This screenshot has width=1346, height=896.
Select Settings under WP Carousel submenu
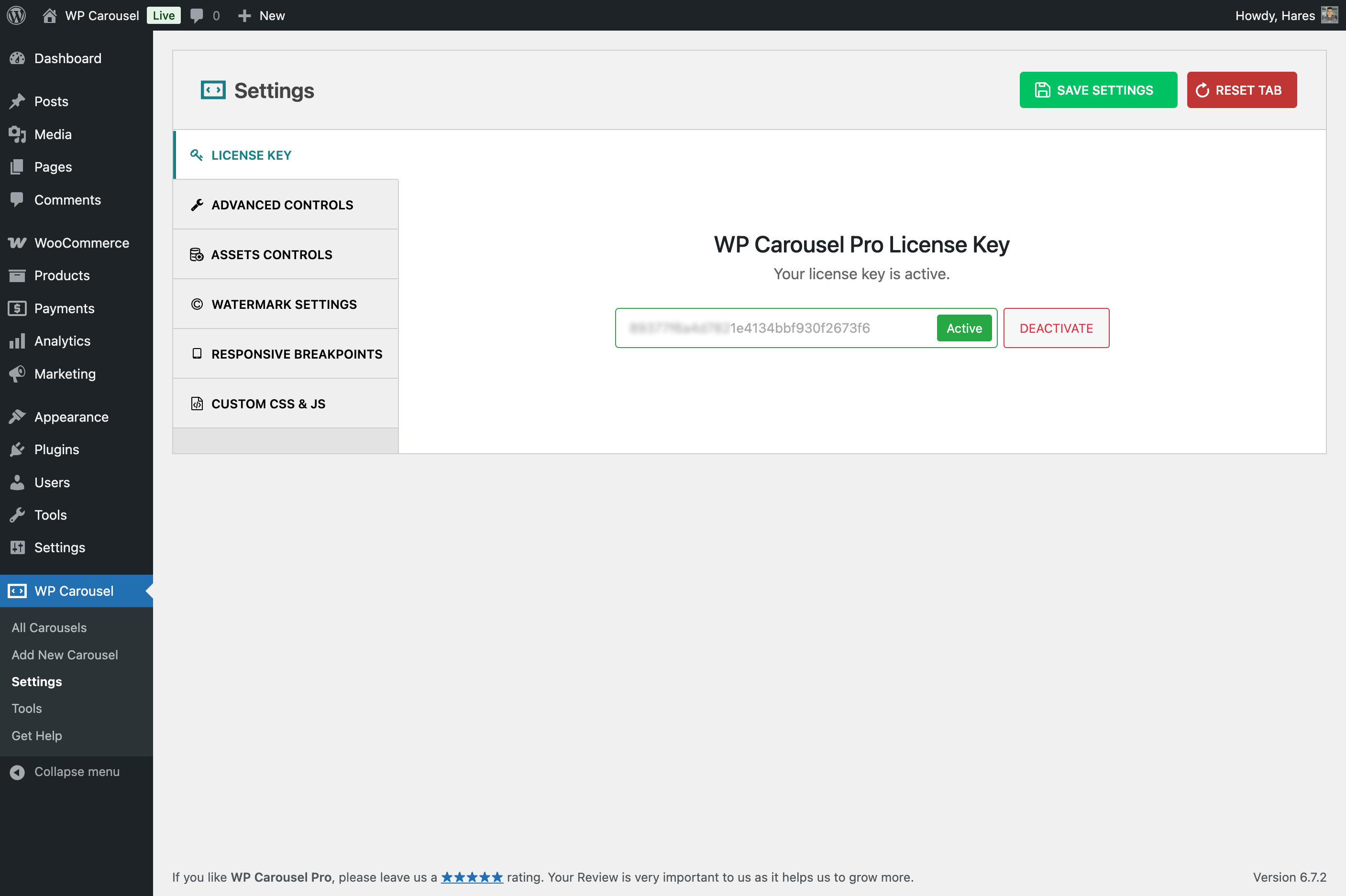click(36, 682)
